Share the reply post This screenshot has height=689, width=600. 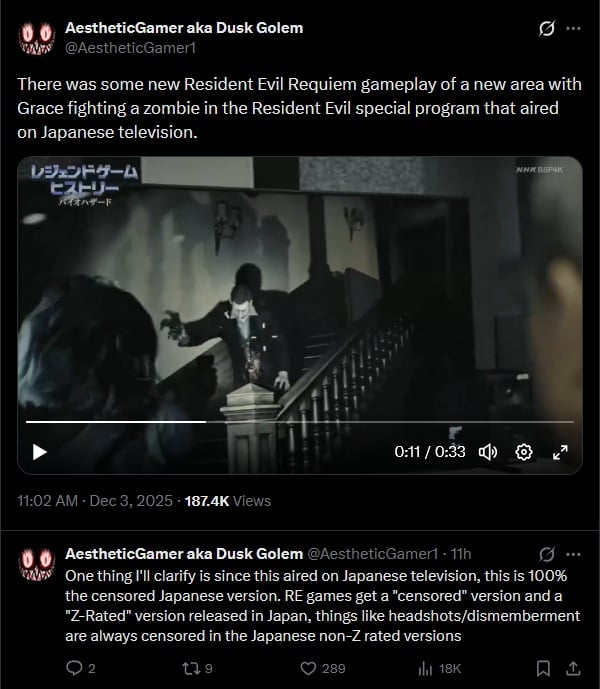573,668
